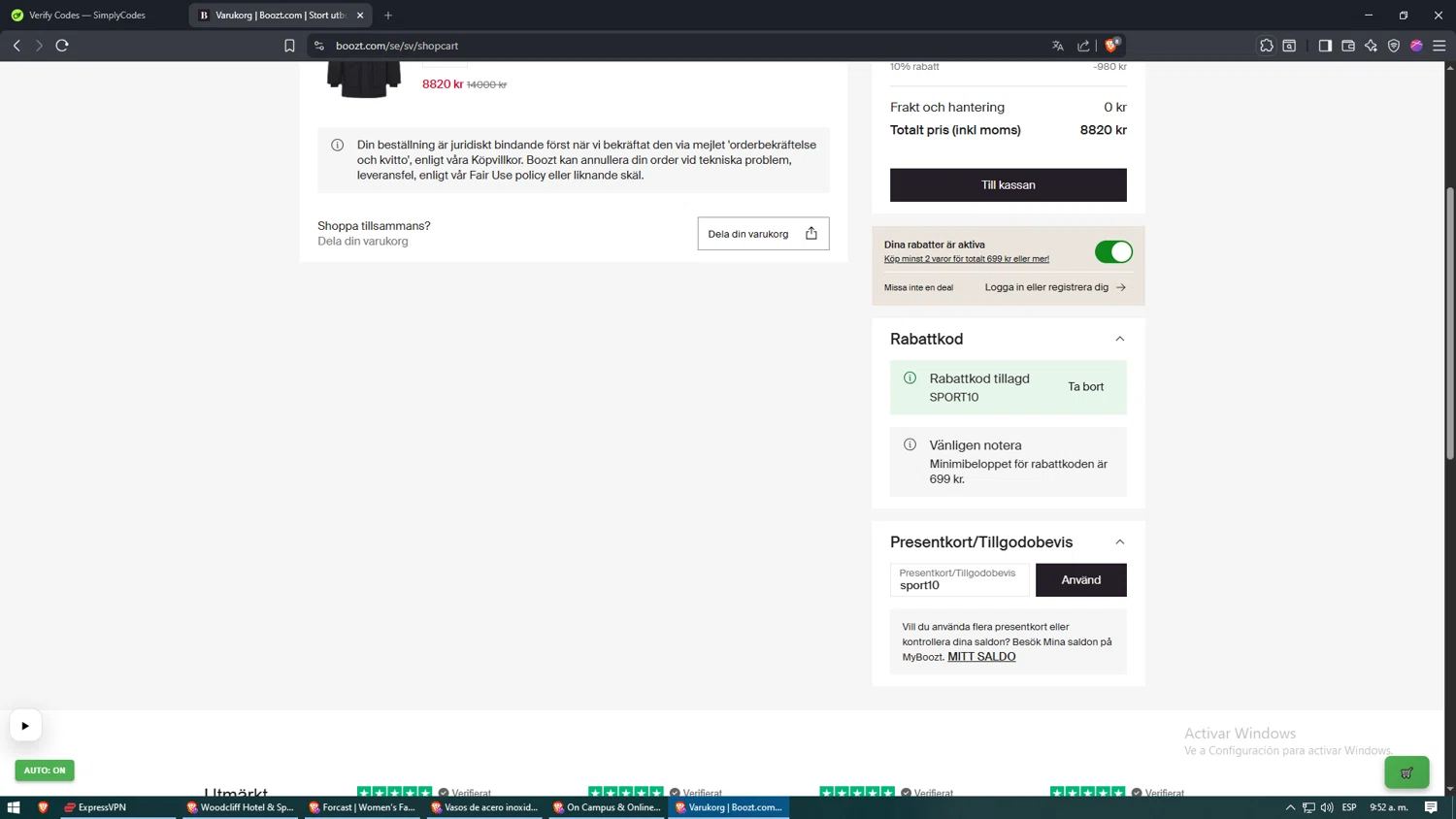
Task: Click Ta bort to remove SPORT10
Action: pyautogui.click(x=1085, y=387)
